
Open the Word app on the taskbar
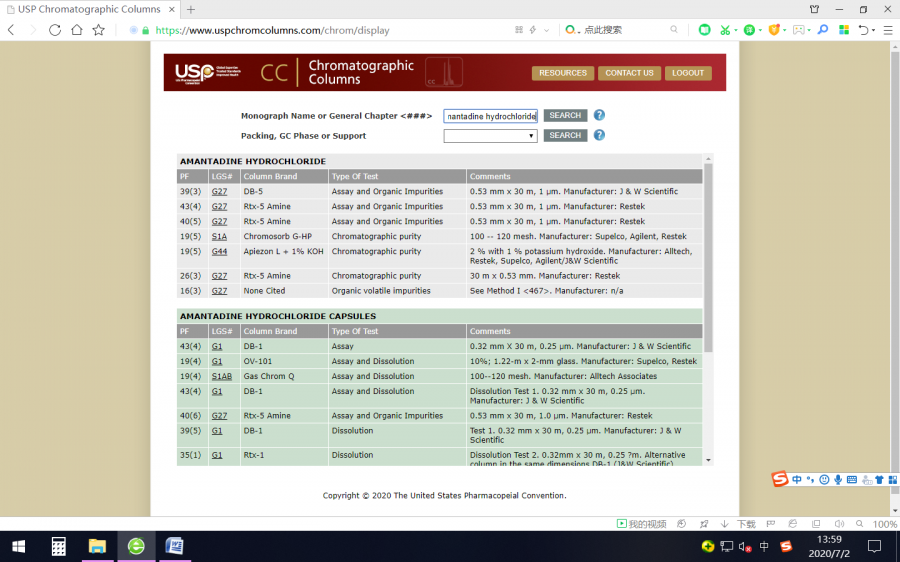(174, 546)
